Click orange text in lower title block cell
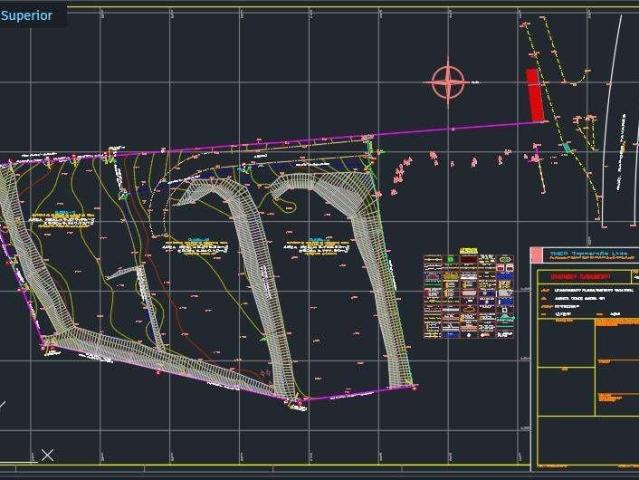 [611, 397]
